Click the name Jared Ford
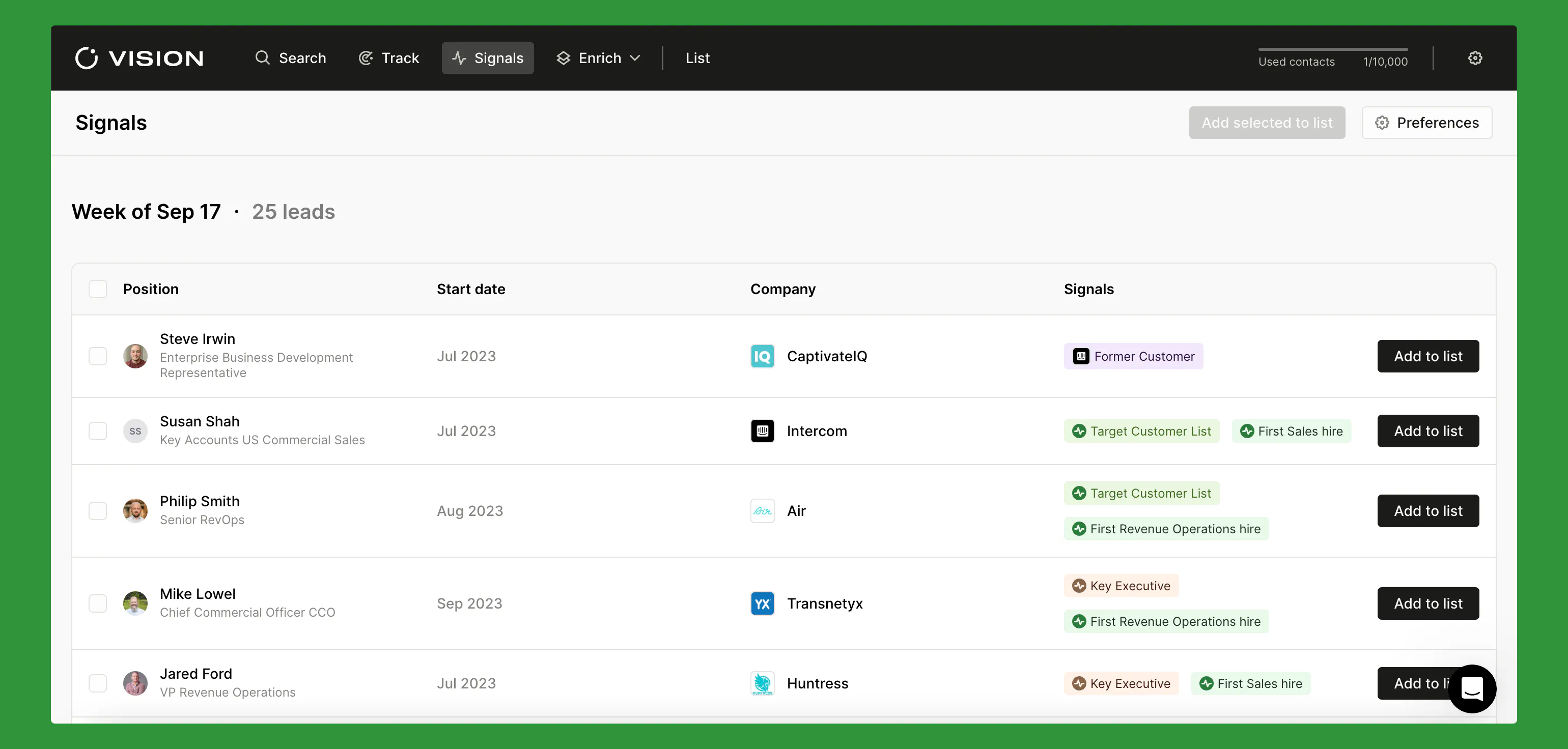This screenshot has width=1568, height=749. click(196, 674)
